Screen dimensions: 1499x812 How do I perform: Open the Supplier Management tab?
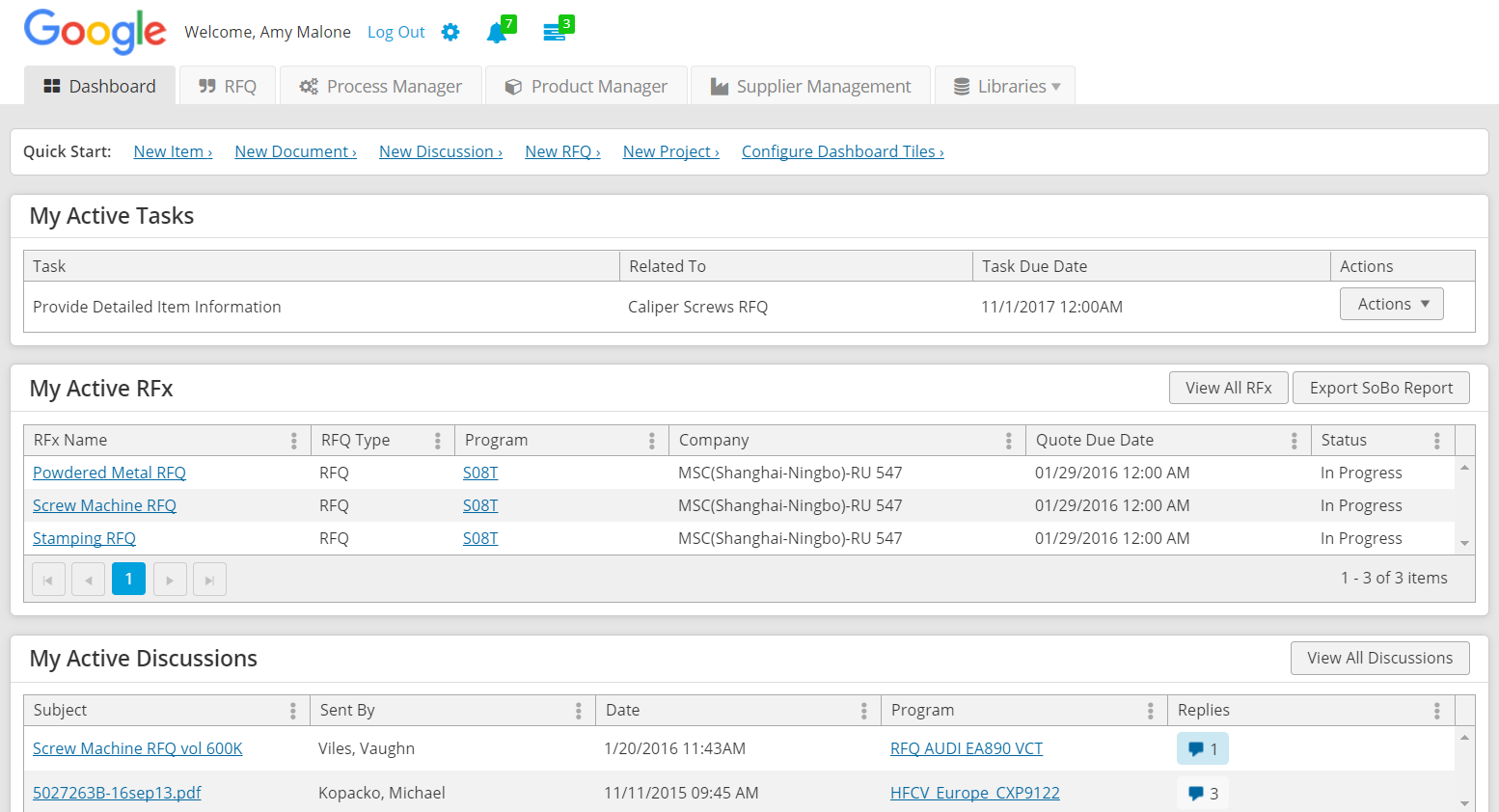[810, 86]
